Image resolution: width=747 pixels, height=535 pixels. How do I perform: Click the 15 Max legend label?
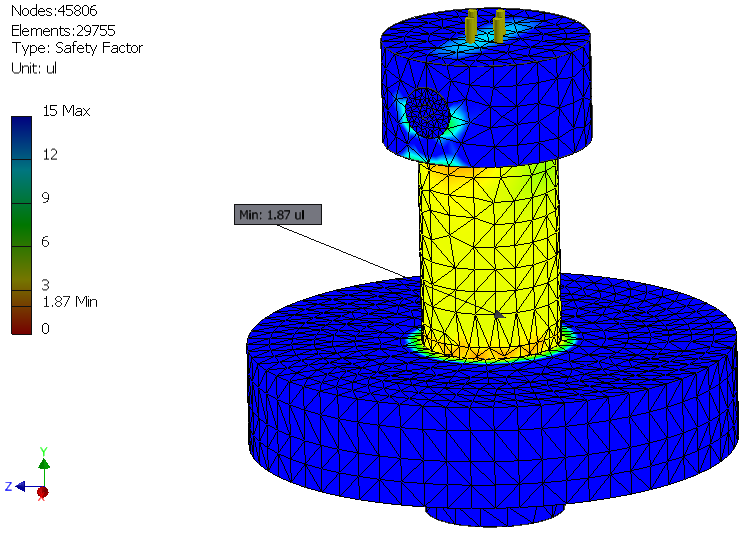point(66,111)
